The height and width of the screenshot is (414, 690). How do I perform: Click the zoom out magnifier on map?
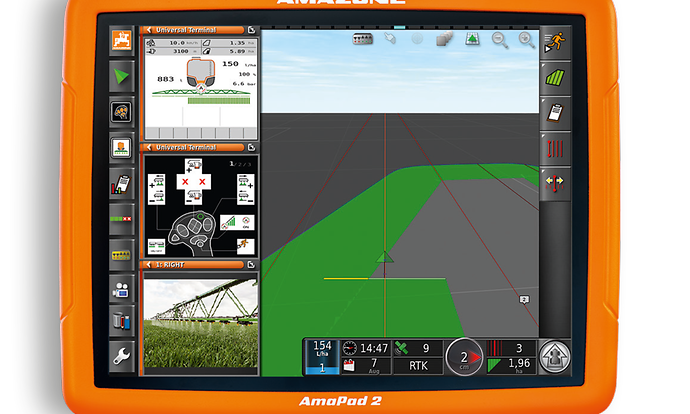click(x=500, y=39)
